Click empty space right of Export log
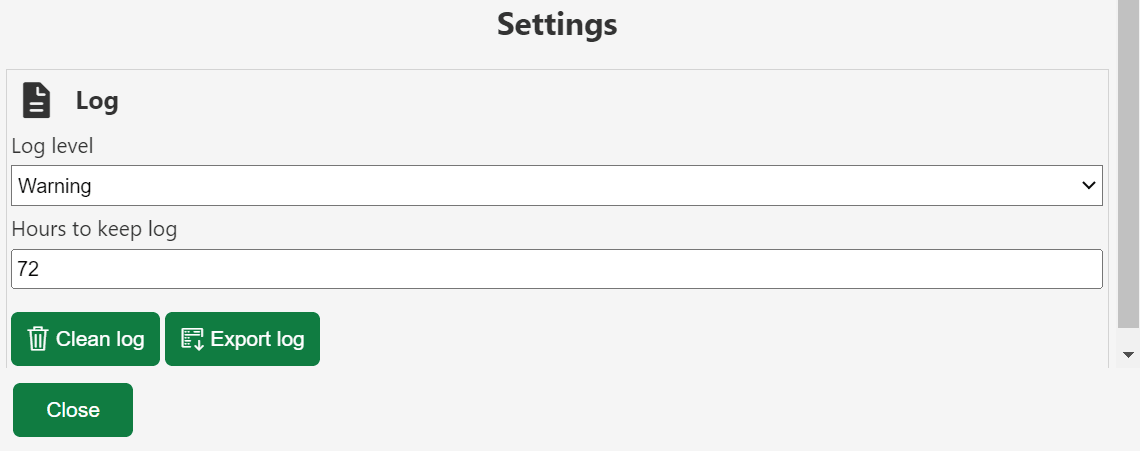Screen dimensions: 1140x451 pos(700,339)
